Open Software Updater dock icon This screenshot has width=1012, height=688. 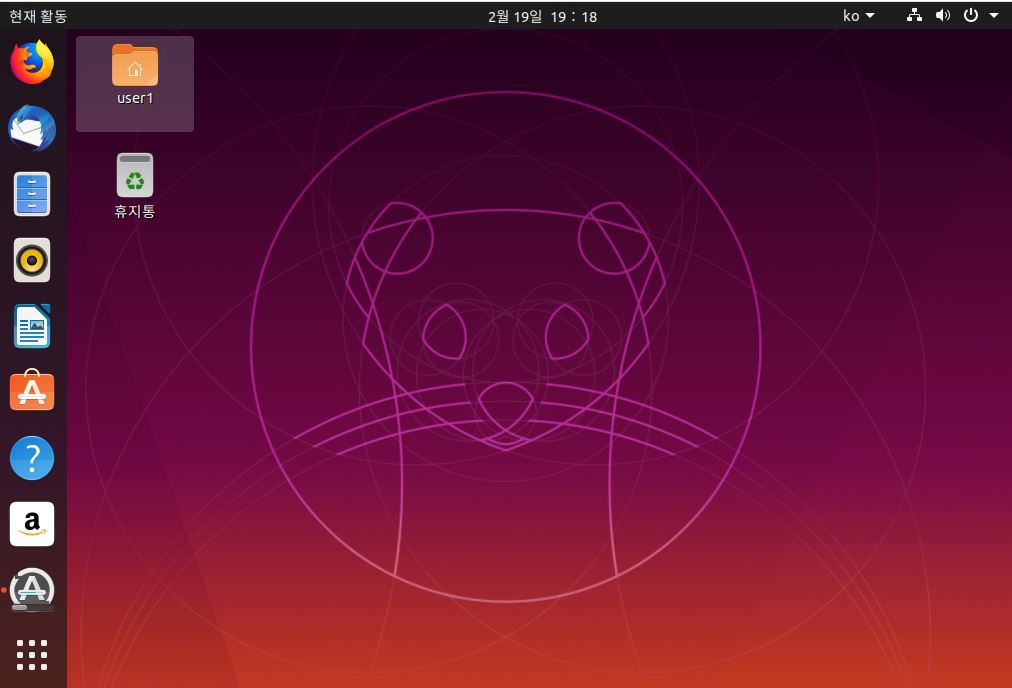(x=32, y=589)
